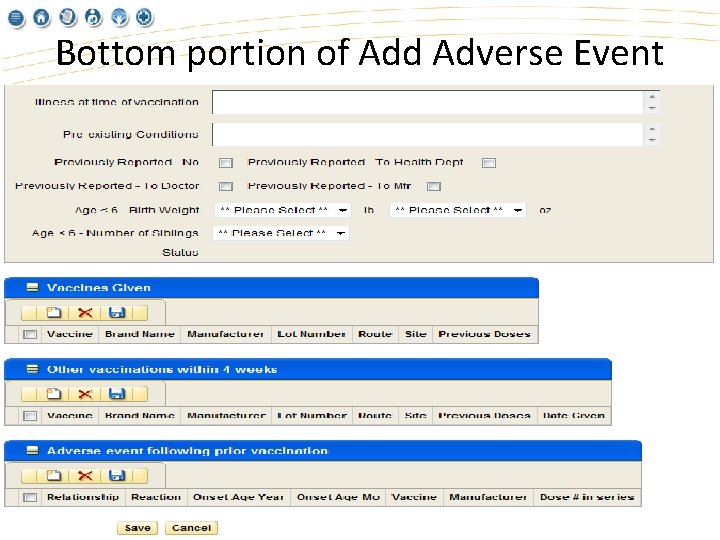The image size is (720, 540).
Task: Click the people icon in the top toolbar
Action: pyautogui.click(x=94, y=17)
